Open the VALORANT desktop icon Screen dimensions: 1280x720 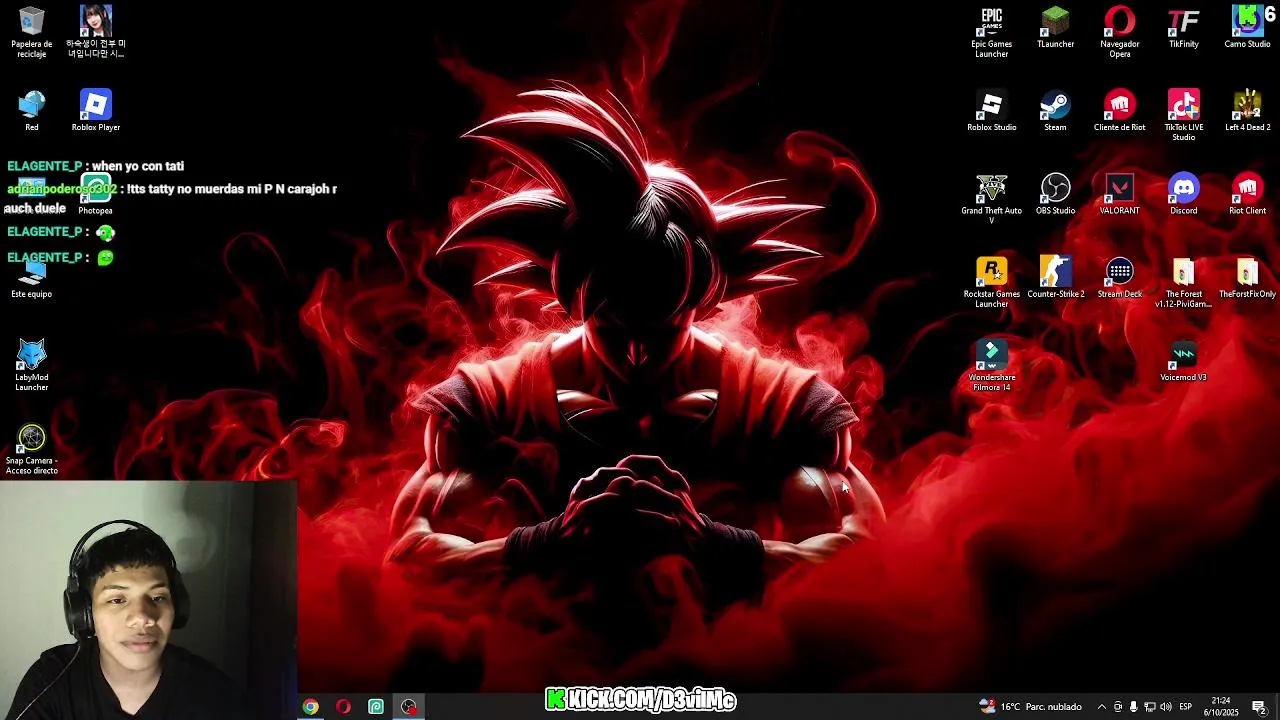(x=1120, y=193)
